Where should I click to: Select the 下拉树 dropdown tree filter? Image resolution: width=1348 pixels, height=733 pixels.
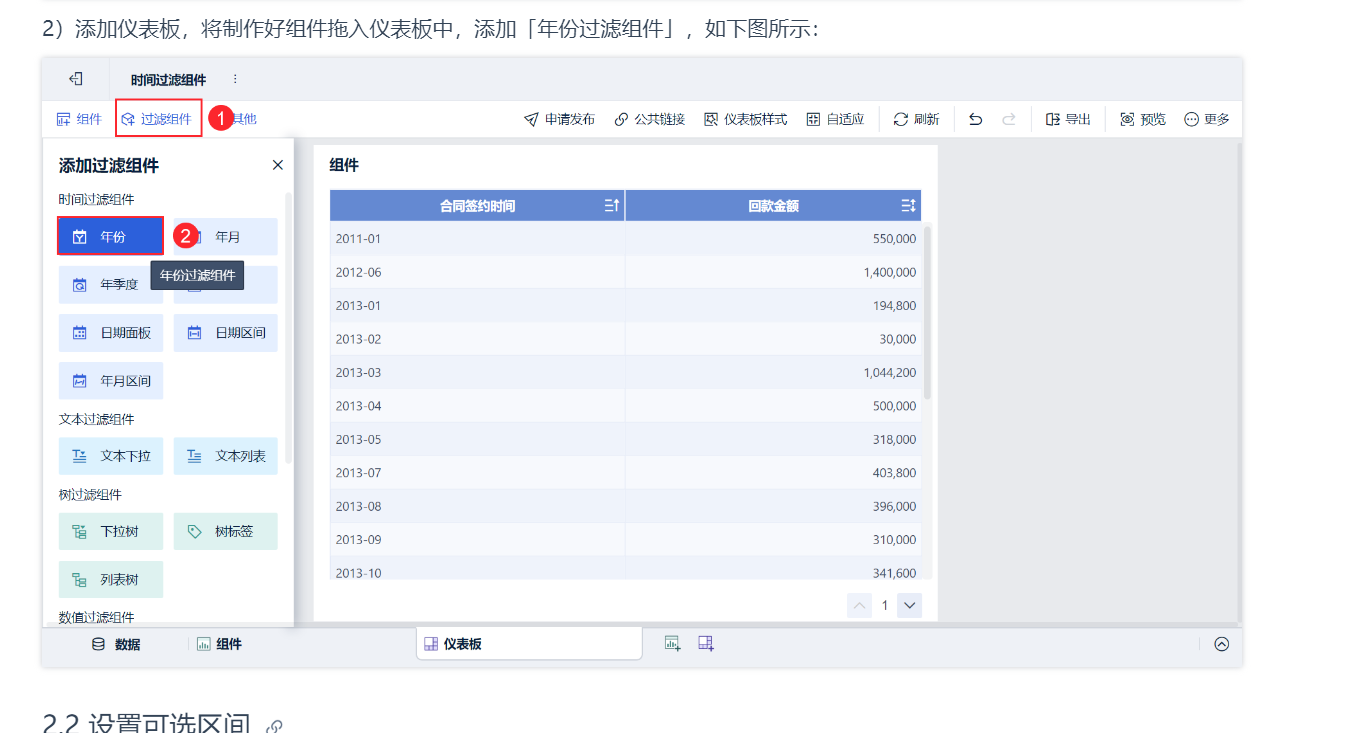tap(110, 531)
